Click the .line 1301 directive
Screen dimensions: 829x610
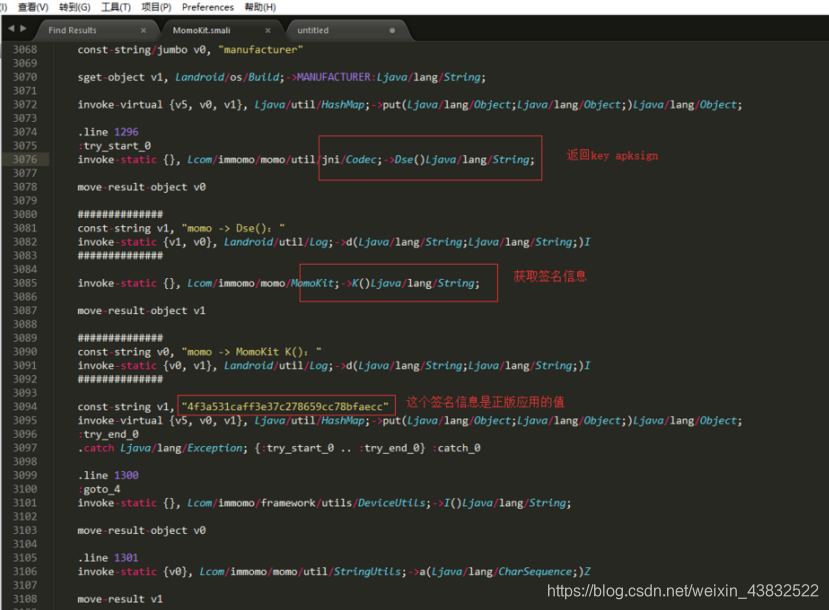point(108,558)
